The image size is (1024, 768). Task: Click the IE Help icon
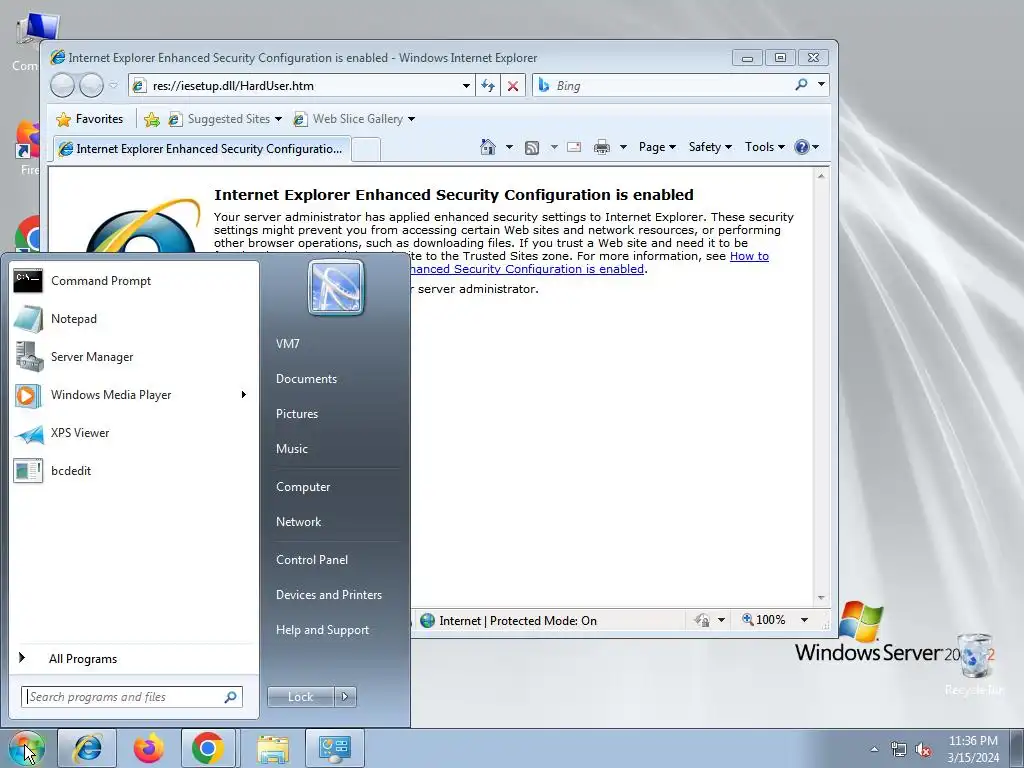[802, 147]
